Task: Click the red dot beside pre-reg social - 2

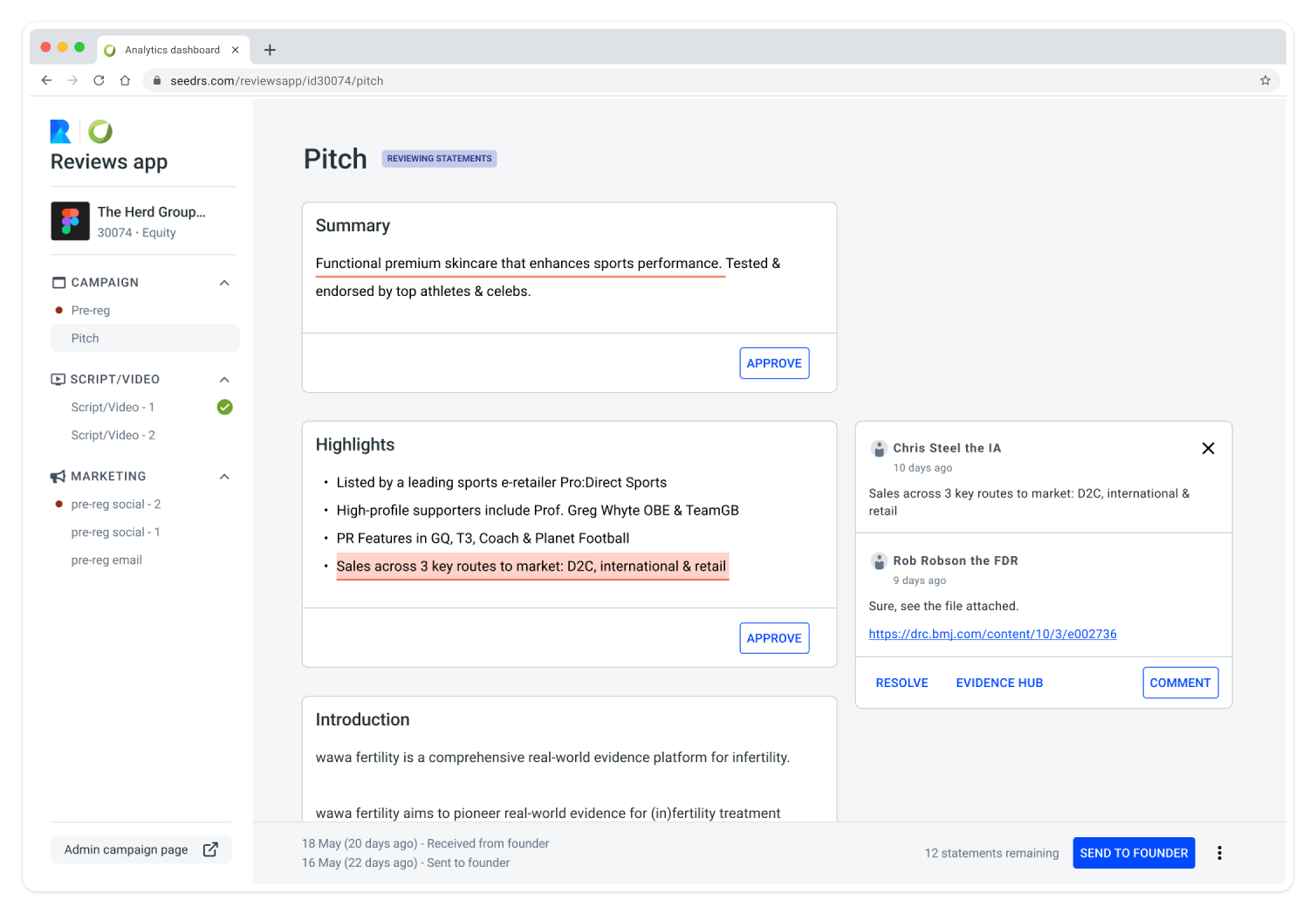Action: click(58, 504)
